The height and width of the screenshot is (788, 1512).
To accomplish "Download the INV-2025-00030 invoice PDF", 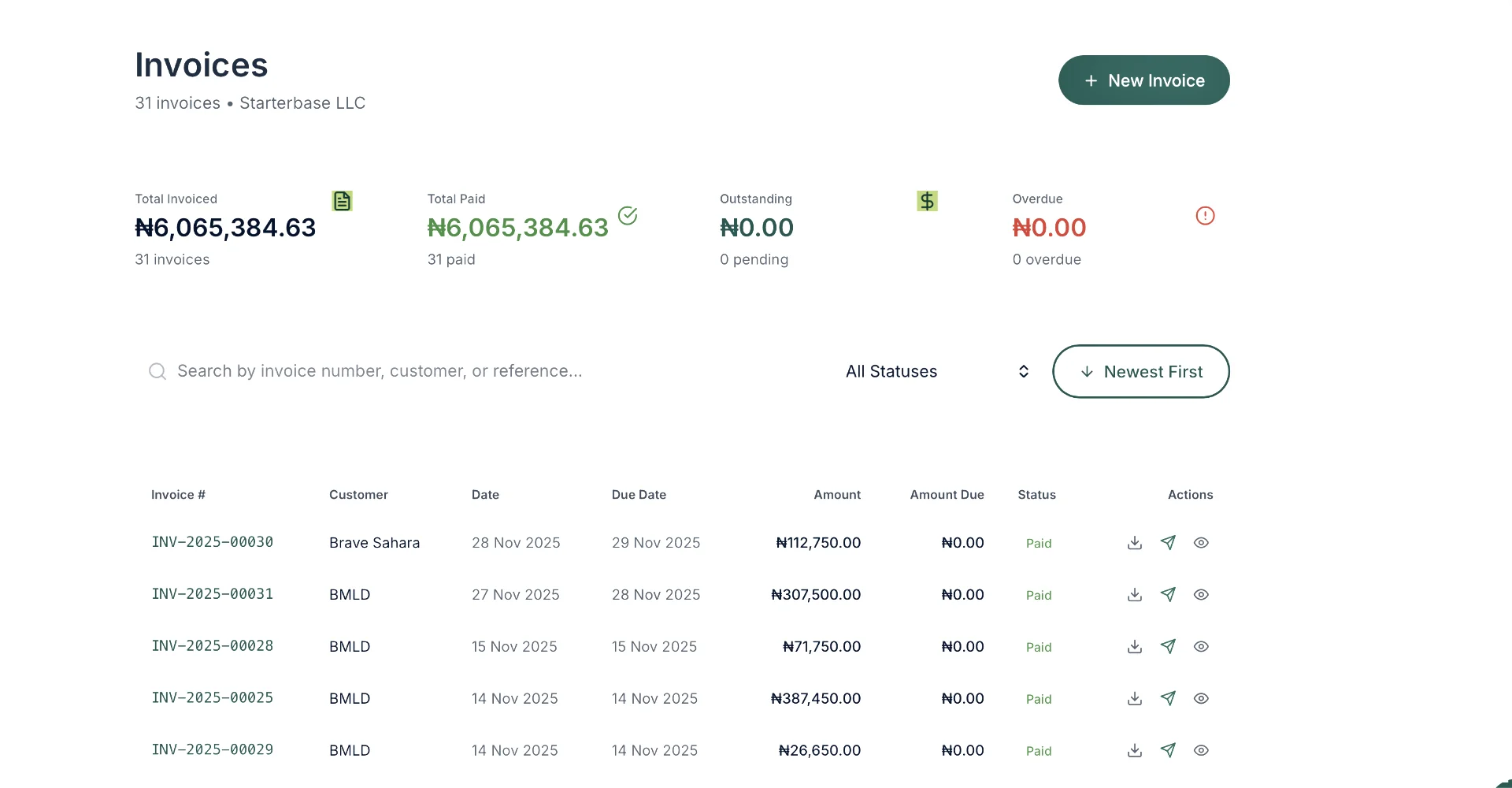I will point(1134,542).
